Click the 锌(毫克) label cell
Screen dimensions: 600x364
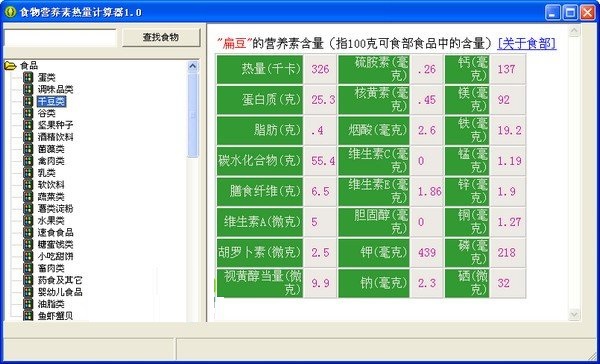[467, 191]
